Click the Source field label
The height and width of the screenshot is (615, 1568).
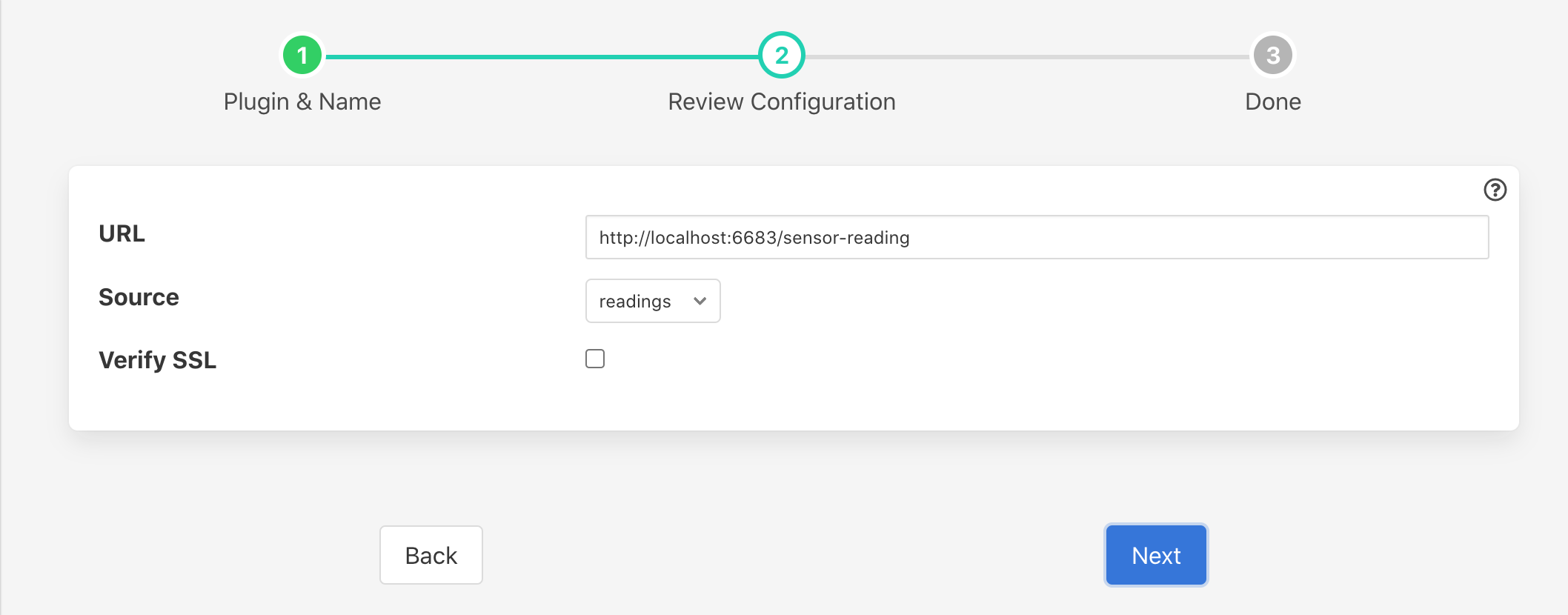point(139,297)
